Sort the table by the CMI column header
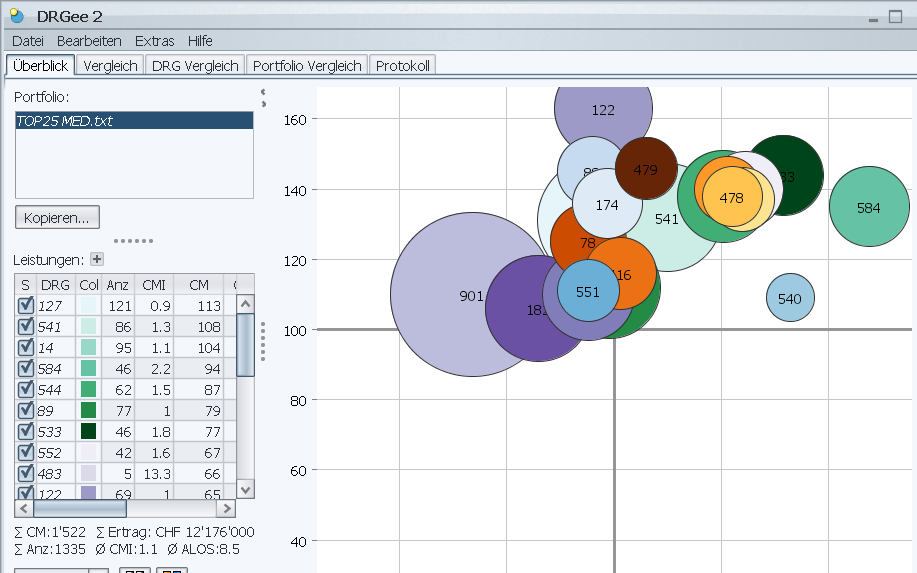 tap(154, 284)
